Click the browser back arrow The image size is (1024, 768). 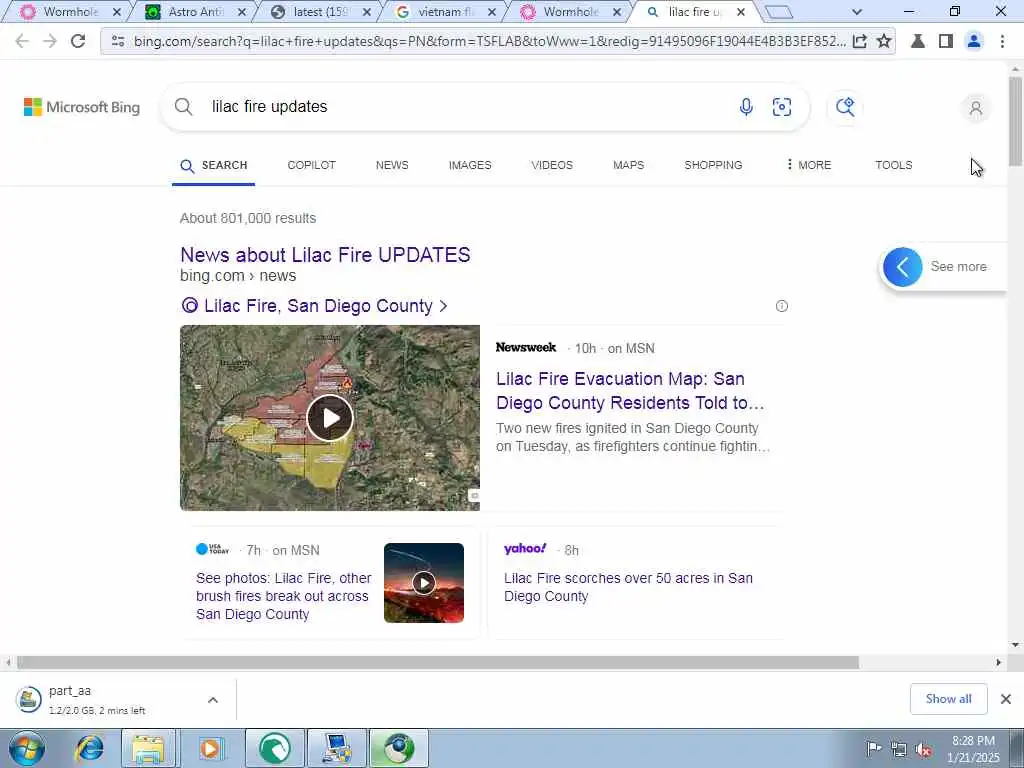point(22,41)
